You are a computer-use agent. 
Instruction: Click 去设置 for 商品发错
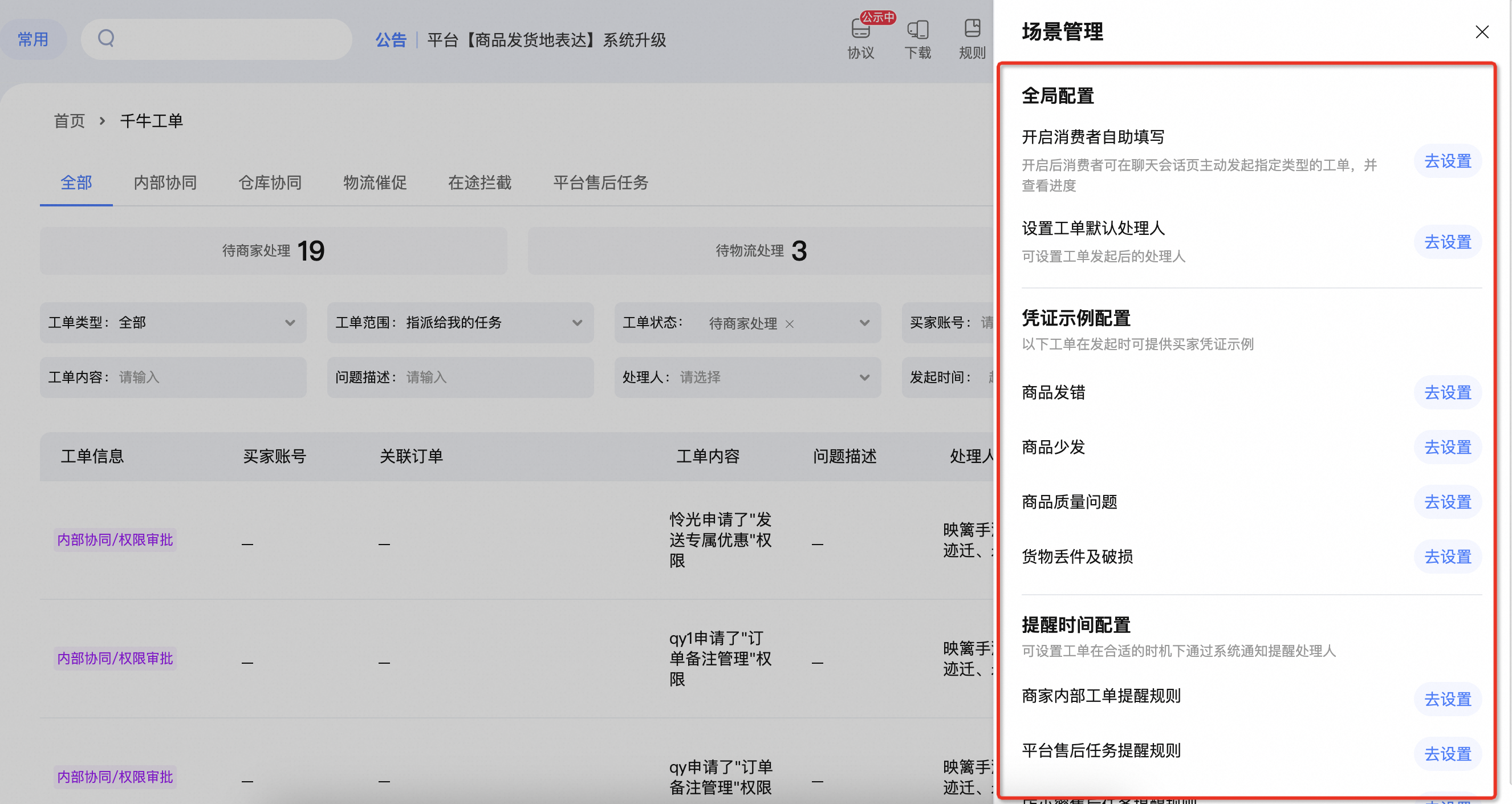(1448, 393)
